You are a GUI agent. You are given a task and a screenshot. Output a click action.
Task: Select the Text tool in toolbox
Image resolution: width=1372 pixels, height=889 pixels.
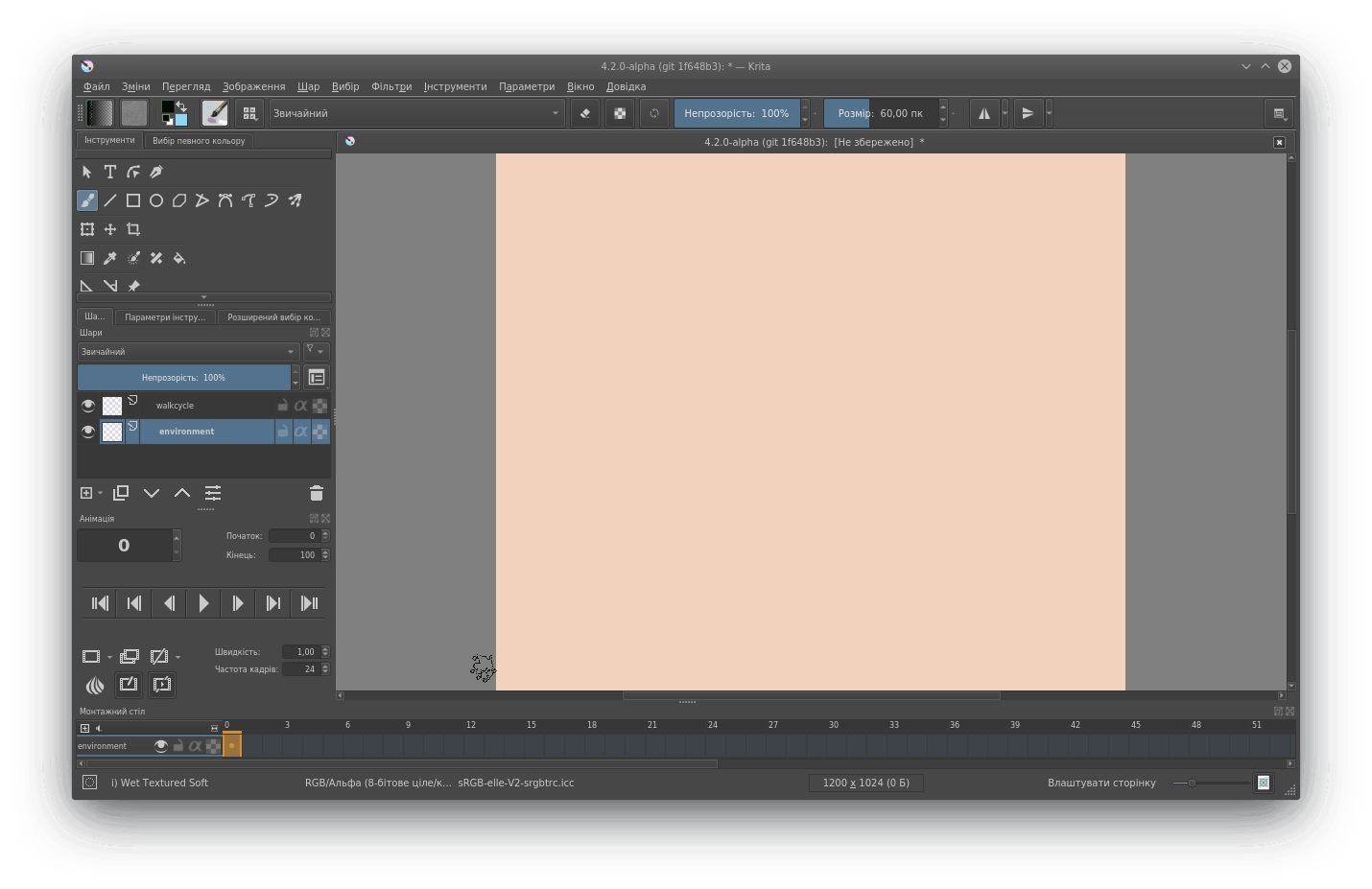[x=110, y=172]
